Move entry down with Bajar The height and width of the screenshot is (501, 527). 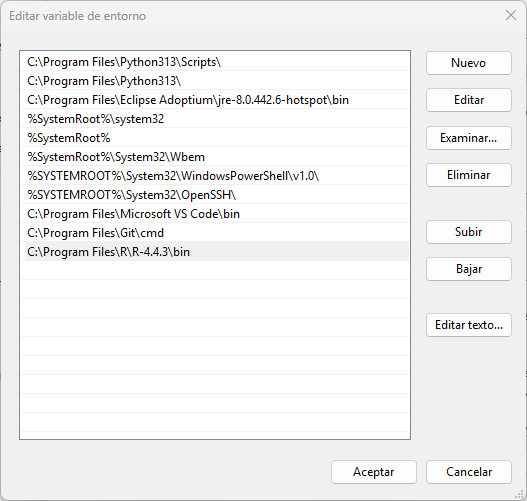(x=469, y=269)
